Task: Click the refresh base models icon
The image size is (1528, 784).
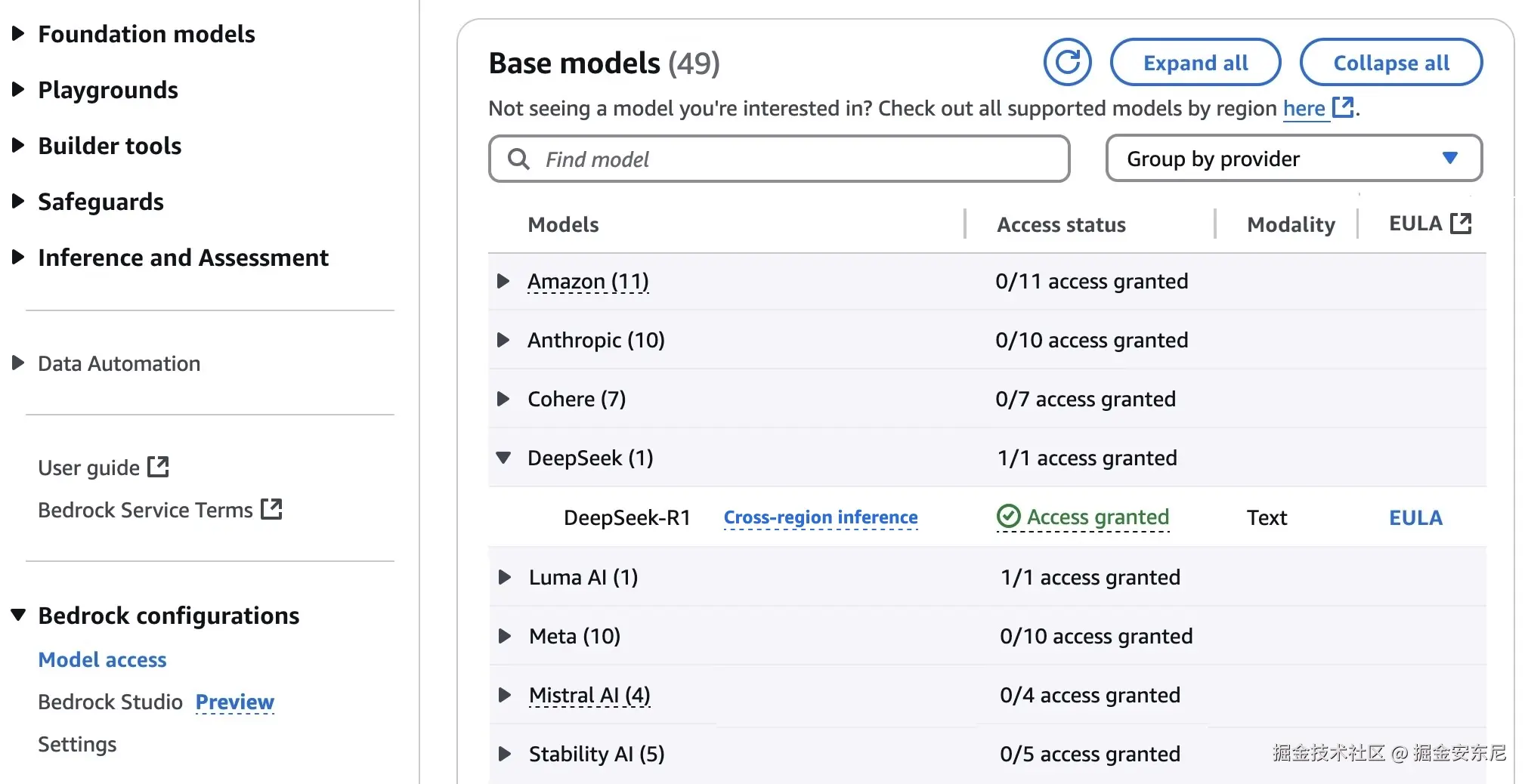Action: (1067, 63)
